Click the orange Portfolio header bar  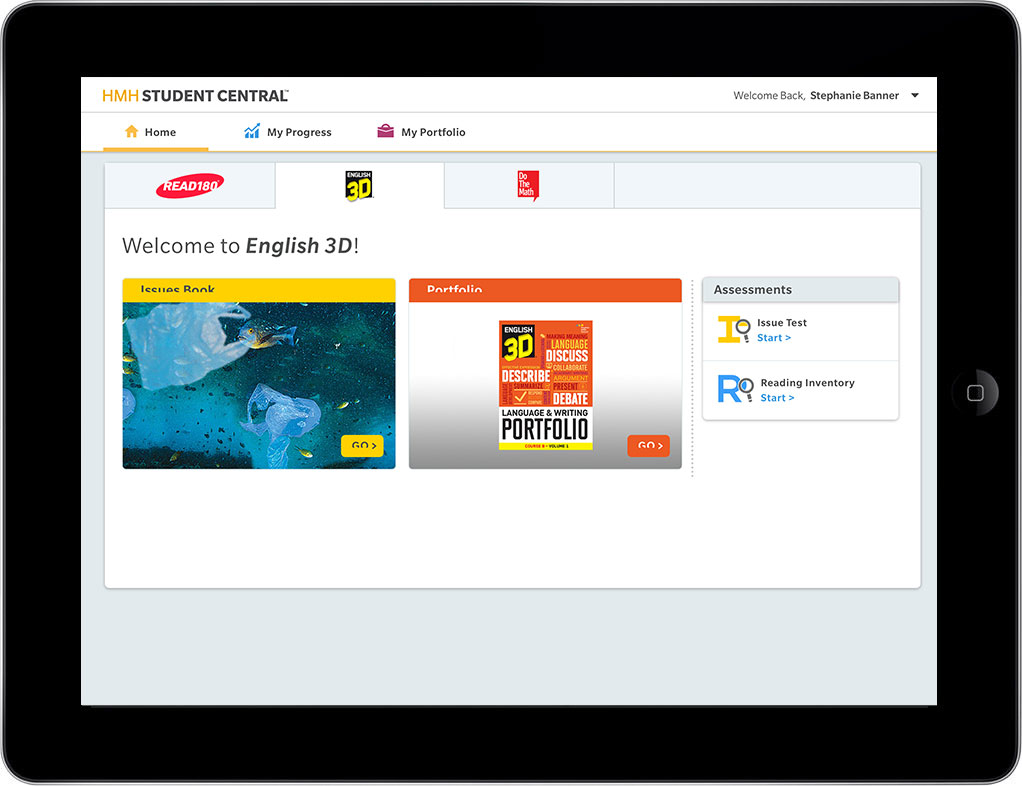tap(545, 290)
